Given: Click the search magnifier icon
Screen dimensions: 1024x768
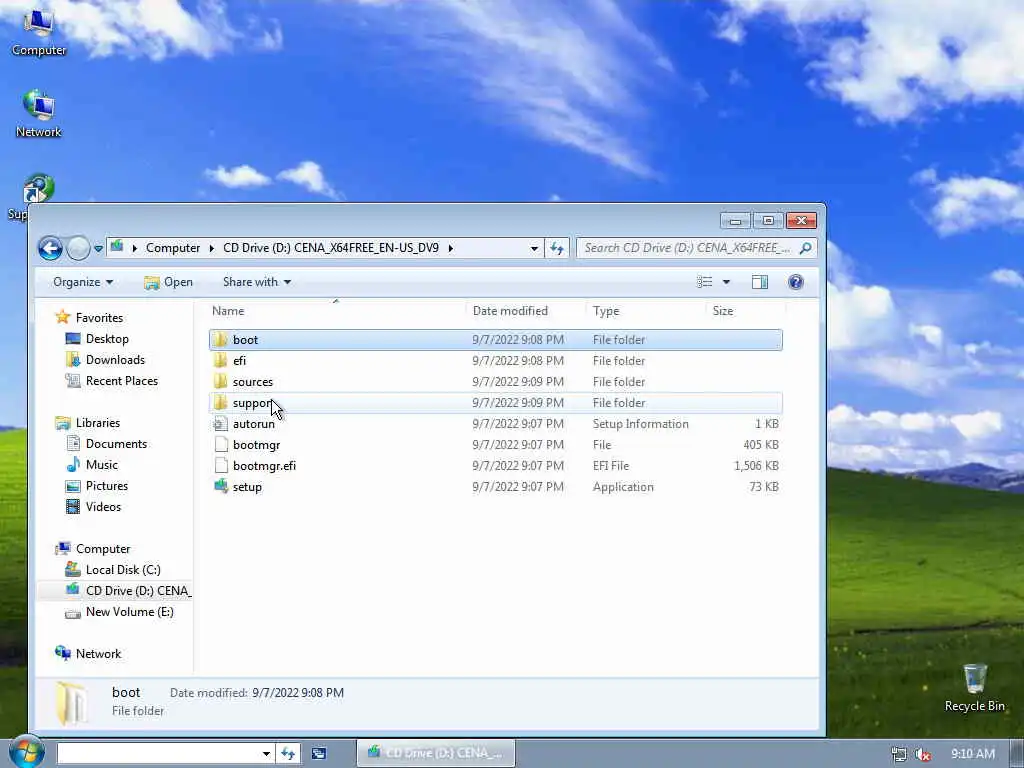Looking at the screenshot, I should point(806,248).
